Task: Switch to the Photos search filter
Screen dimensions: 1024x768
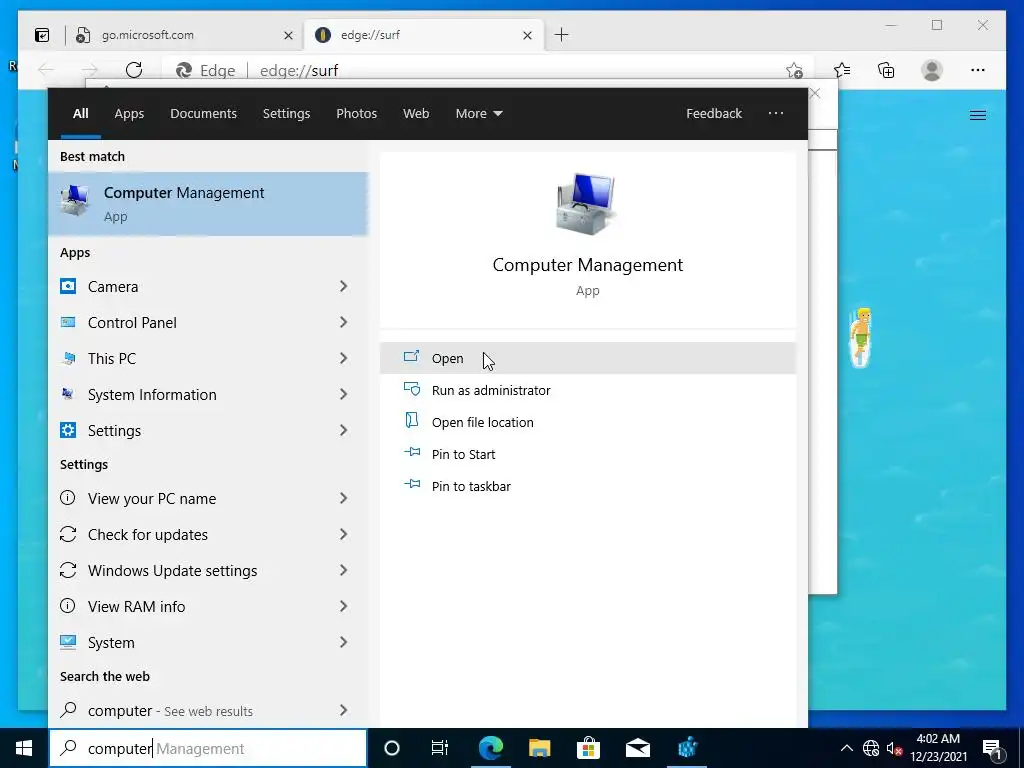Action: [357, 113]
